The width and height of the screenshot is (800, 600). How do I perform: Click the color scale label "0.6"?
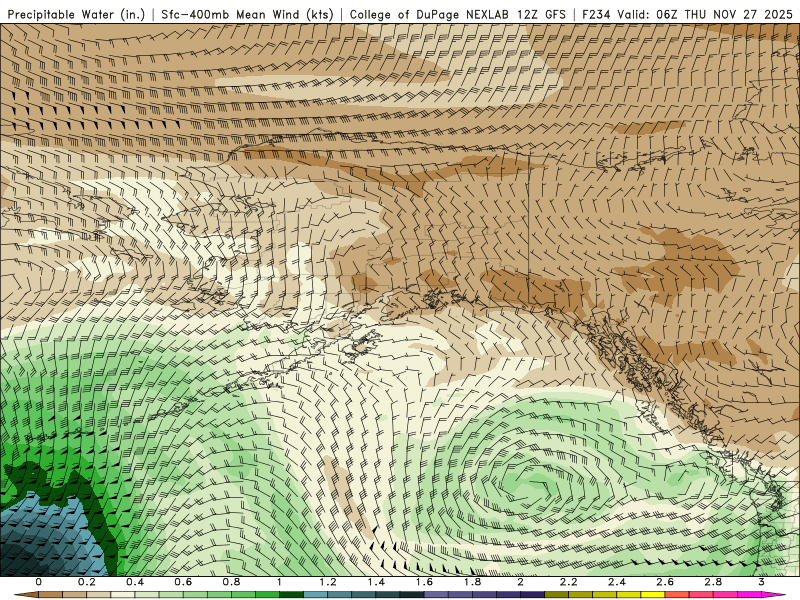click(183, 582)
